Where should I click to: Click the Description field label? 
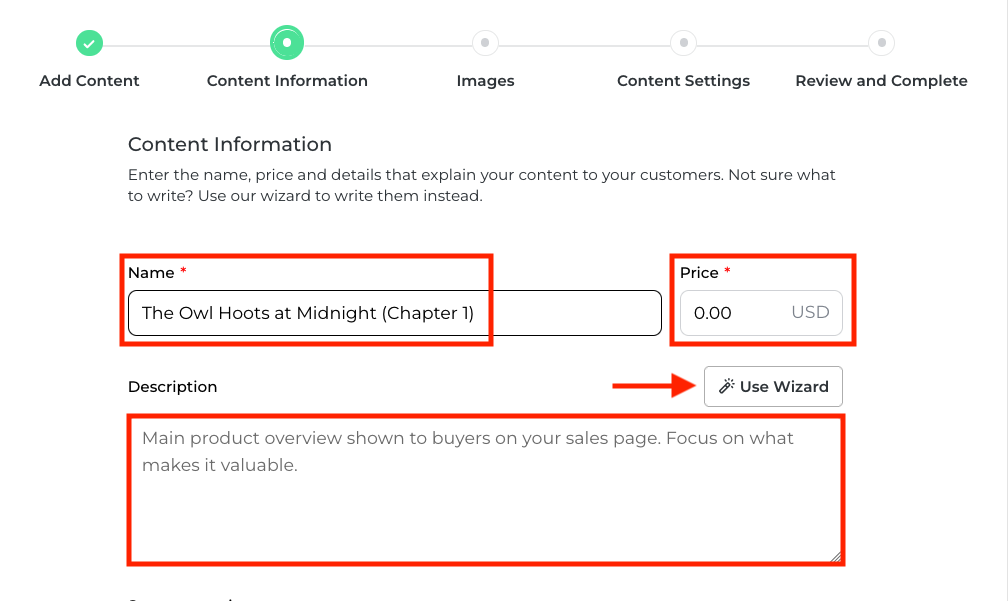[x=172, y=387]
